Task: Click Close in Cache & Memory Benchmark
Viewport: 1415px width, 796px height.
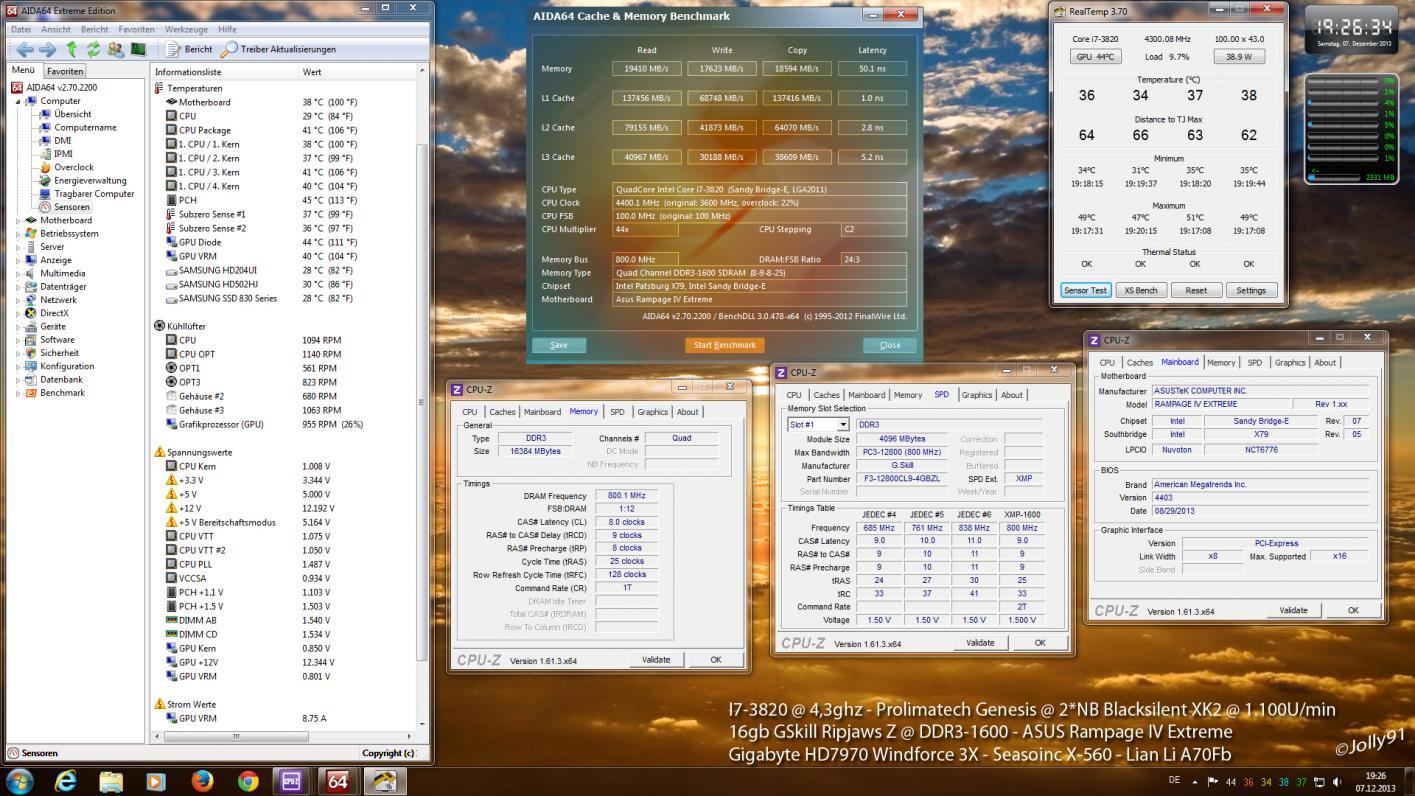Action: 890,345
